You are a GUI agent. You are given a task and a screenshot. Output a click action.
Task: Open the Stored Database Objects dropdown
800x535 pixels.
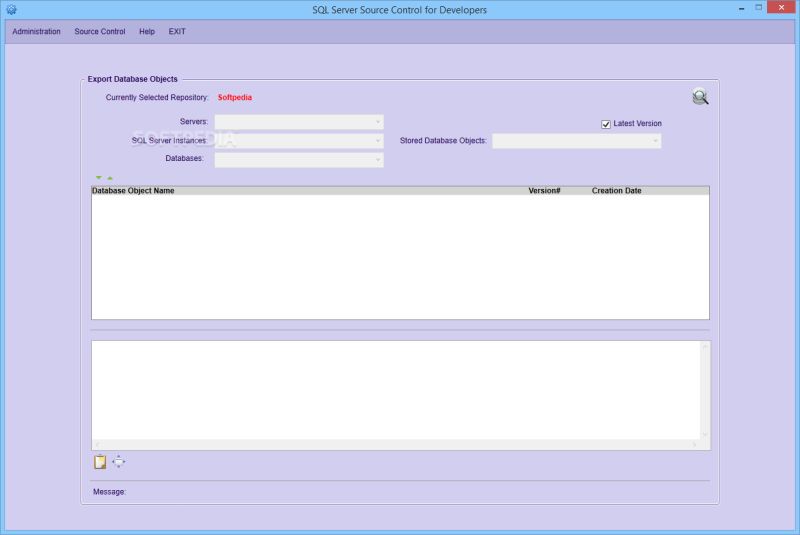577,141
